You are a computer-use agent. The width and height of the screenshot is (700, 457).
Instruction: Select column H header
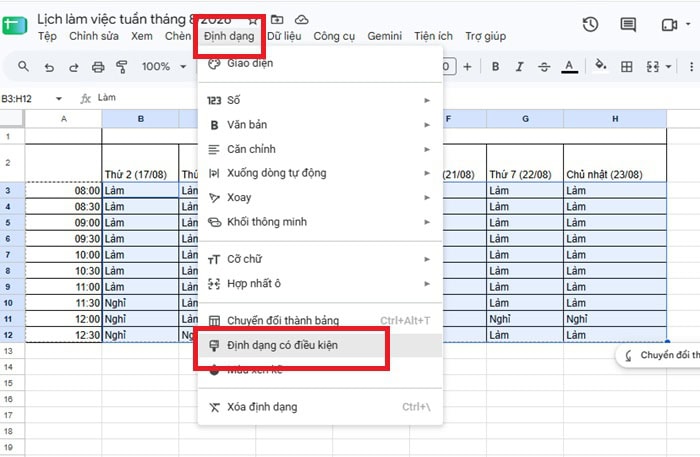[615, 119]
